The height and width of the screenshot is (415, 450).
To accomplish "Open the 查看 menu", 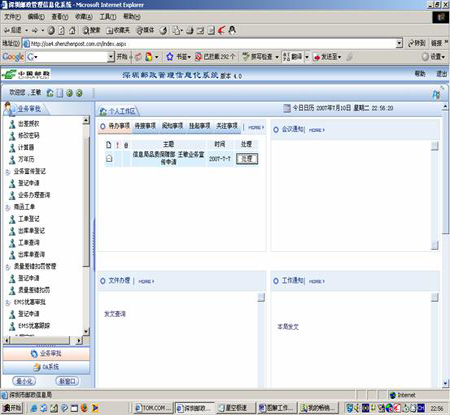I will click(x=60, y=16).
